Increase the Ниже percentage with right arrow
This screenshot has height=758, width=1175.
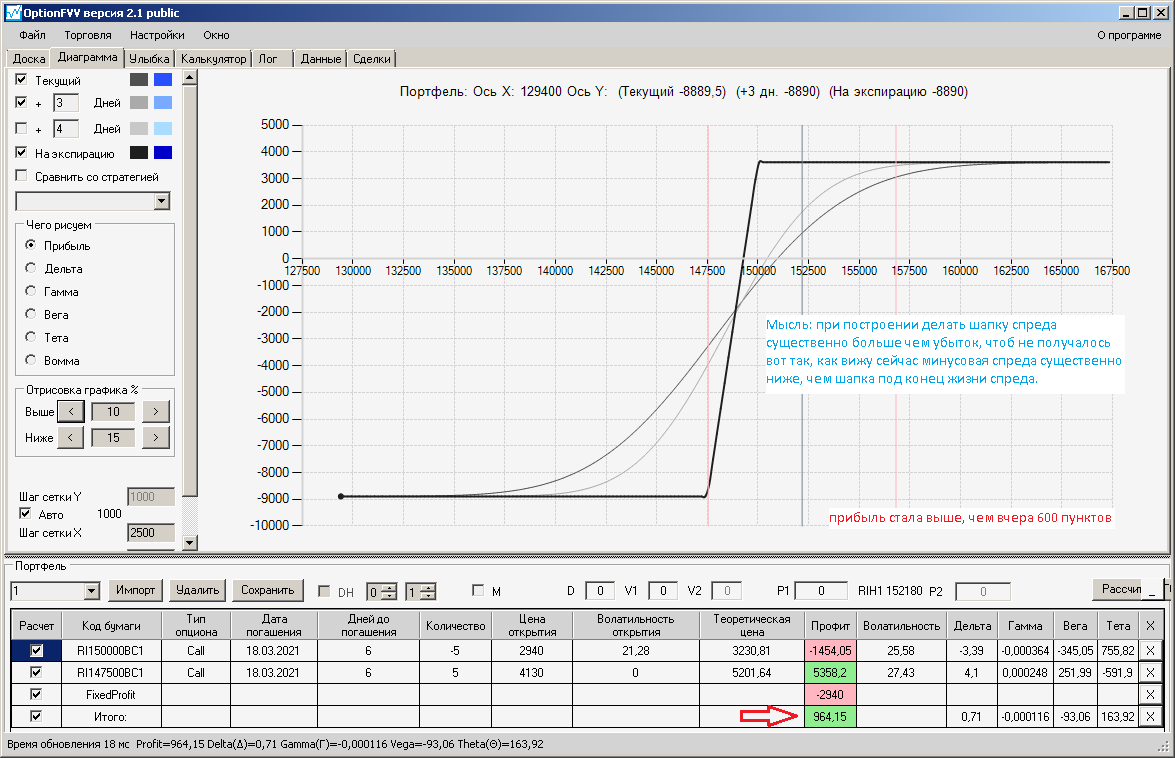(x=156, y=437)
